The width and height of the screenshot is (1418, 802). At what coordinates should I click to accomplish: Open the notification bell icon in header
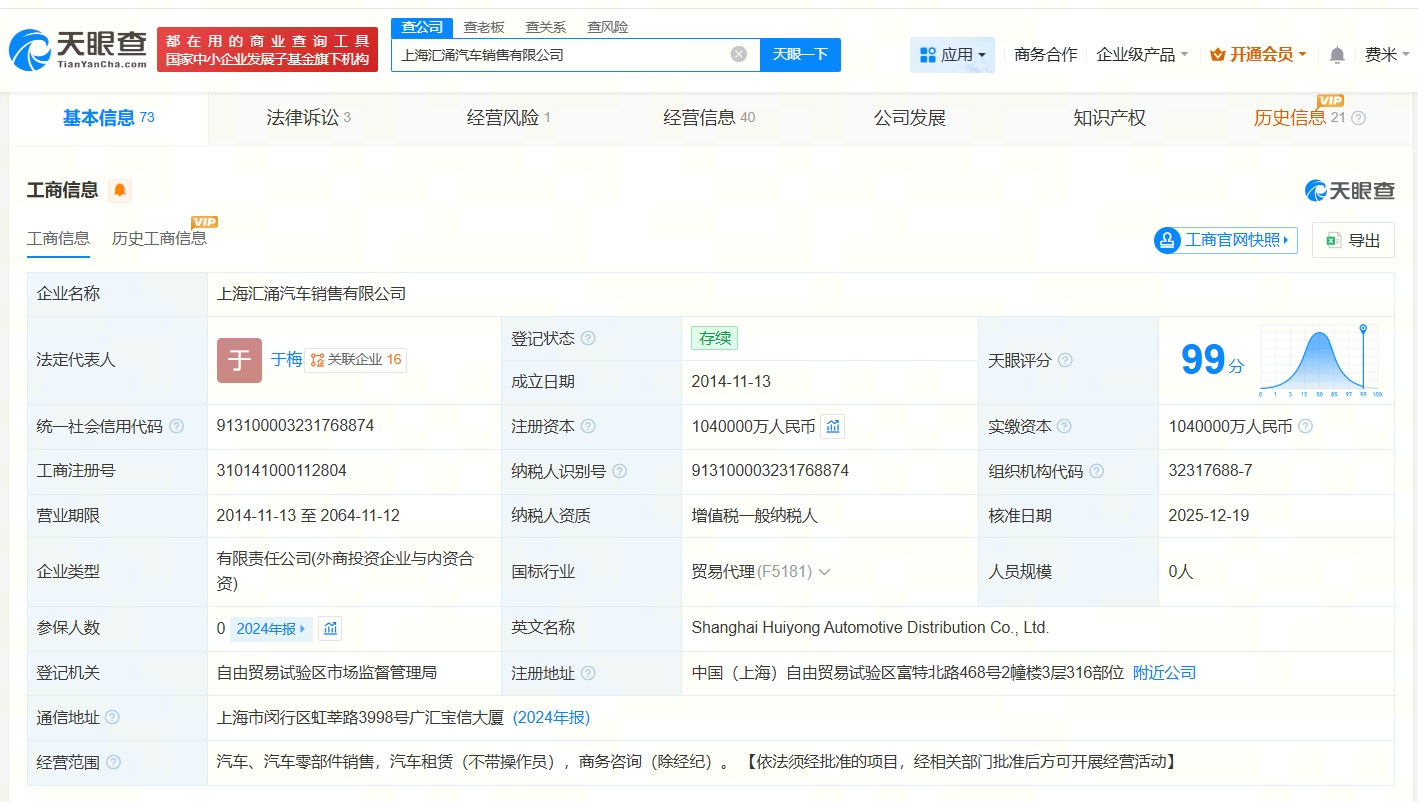[1337, 55]
